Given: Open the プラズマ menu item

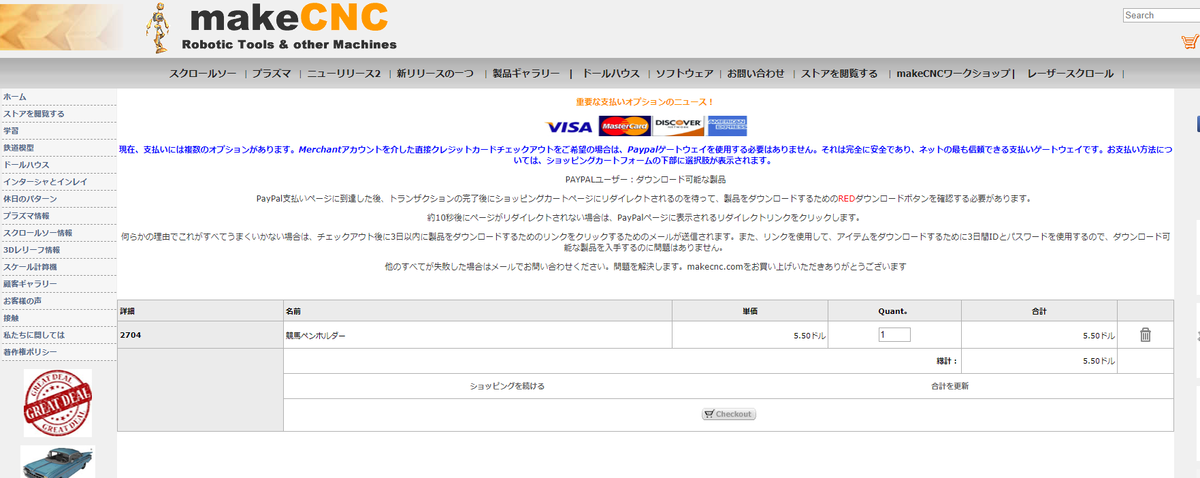Looking at the screenshot, I should click(272, 73).
